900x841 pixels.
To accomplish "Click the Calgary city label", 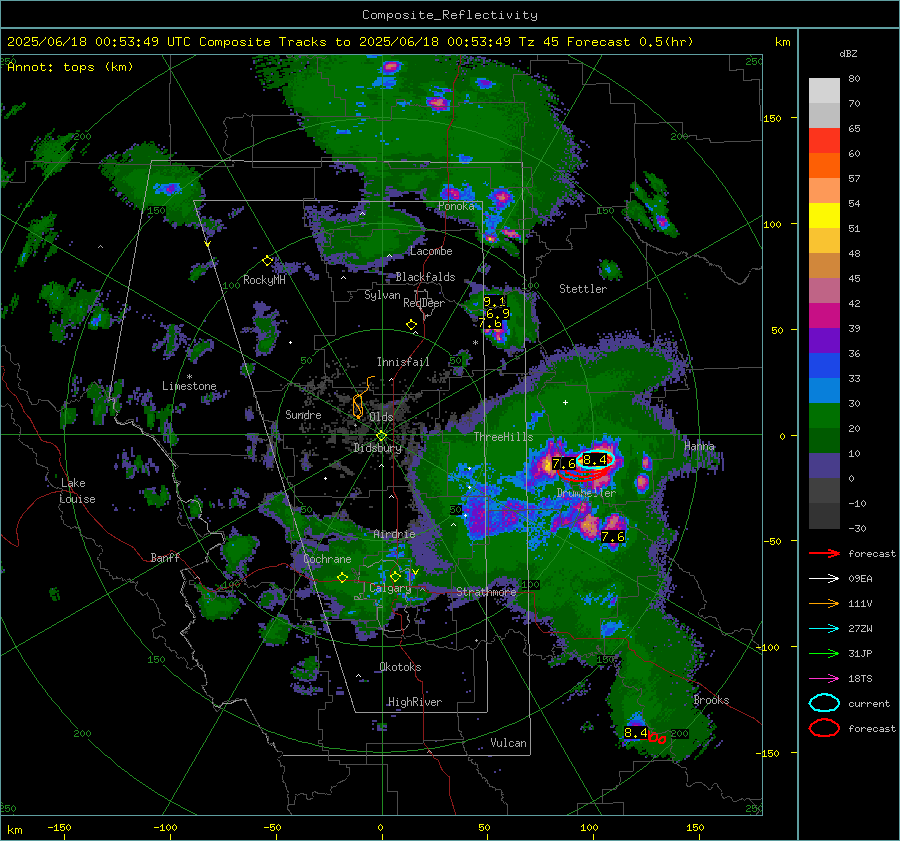I will pos(390,588).
